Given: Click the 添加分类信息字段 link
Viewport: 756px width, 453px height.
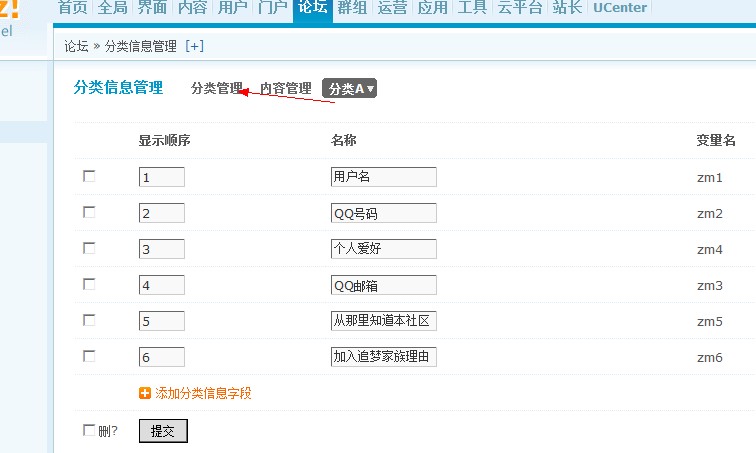Looking at the screenshot, I should (203, 393).
